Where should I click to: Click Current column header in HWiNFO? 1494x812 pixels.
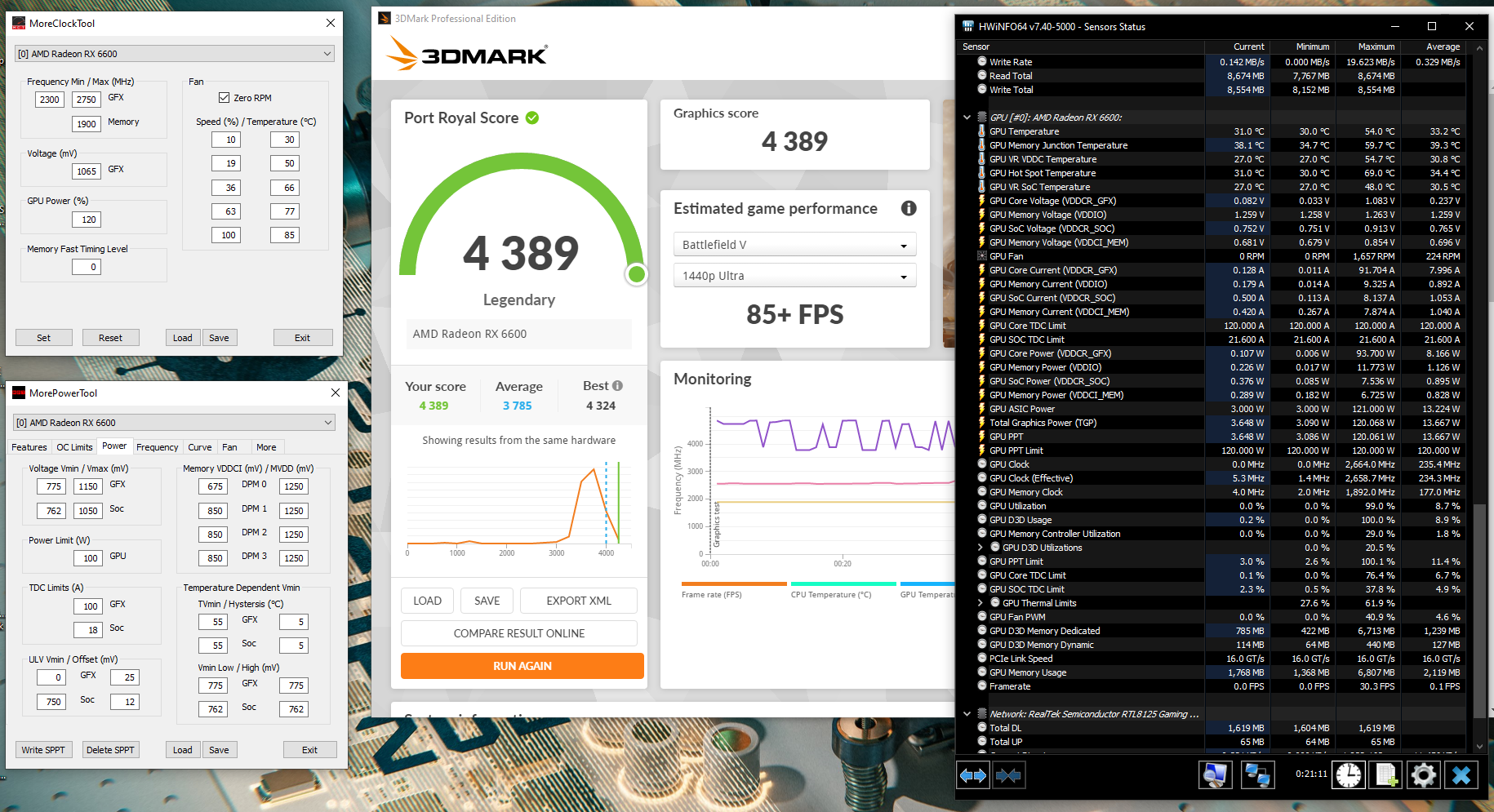1237,47
